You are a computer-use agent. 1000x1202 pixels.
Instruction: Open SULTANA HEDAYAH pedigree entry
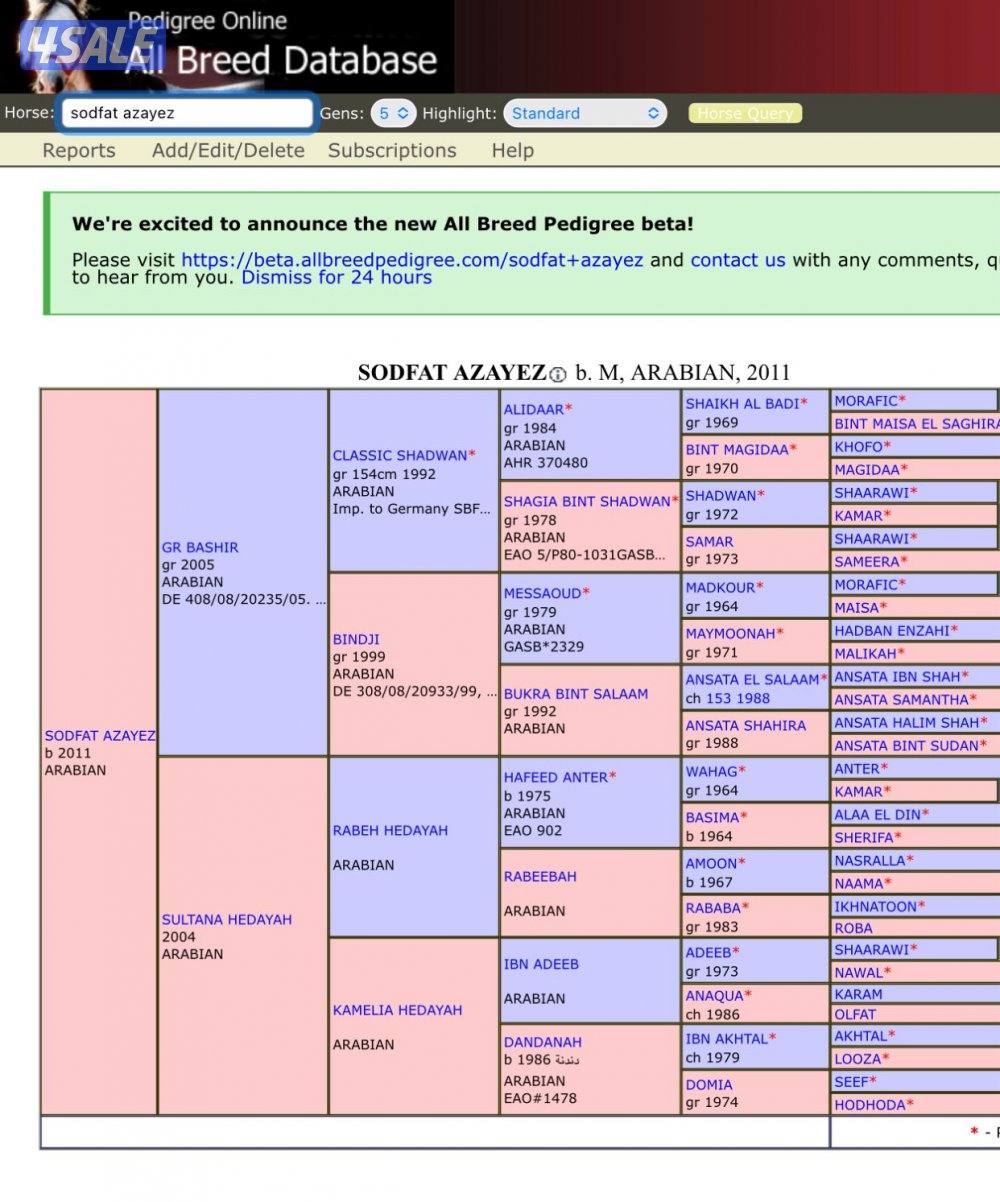[x=227, y=919]
